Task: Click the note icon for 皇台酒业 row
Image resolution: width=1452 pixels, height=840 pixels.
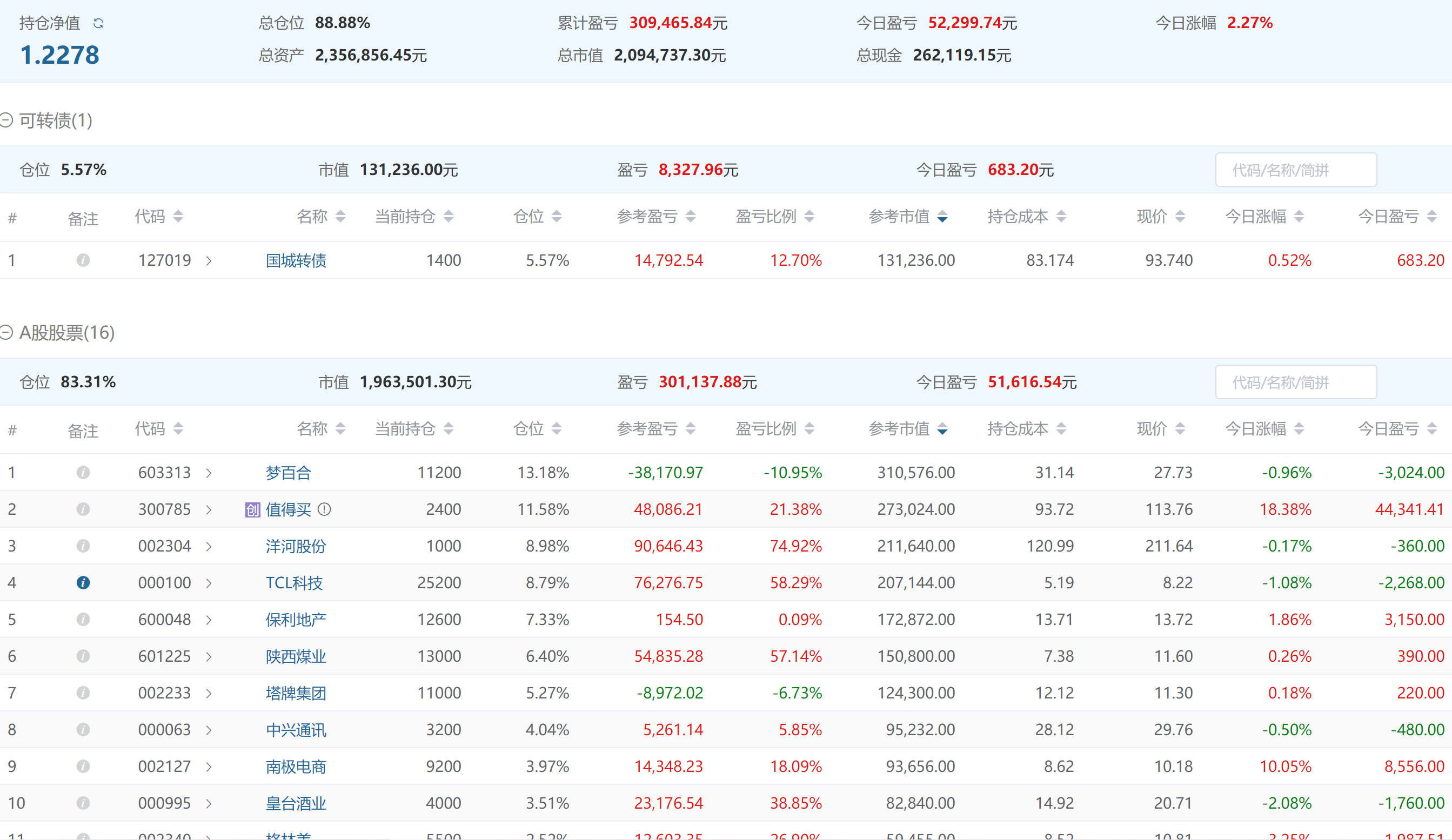Action: (83, 803)
